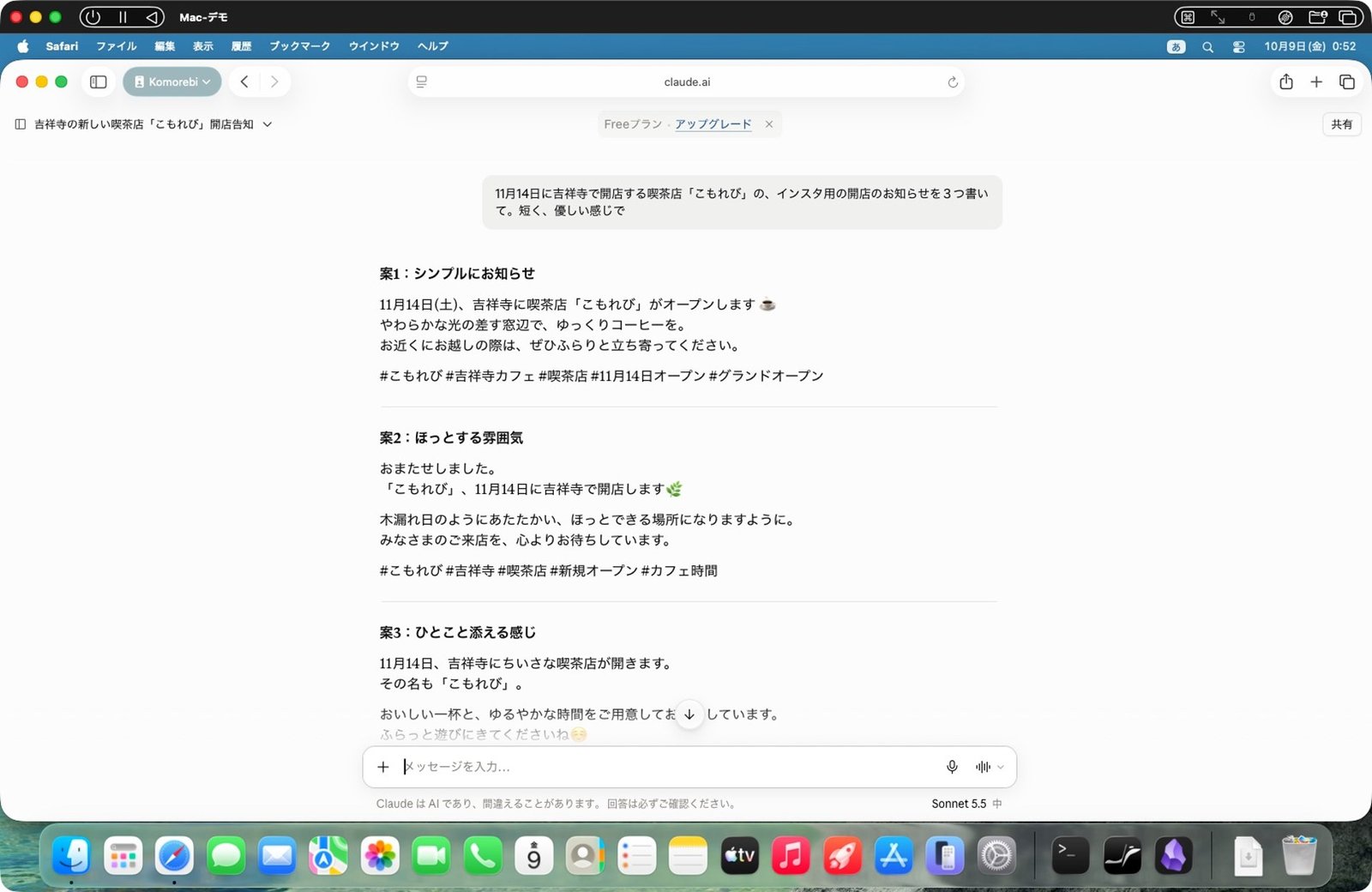Click the claude.ai address bar

coord(687,82)
